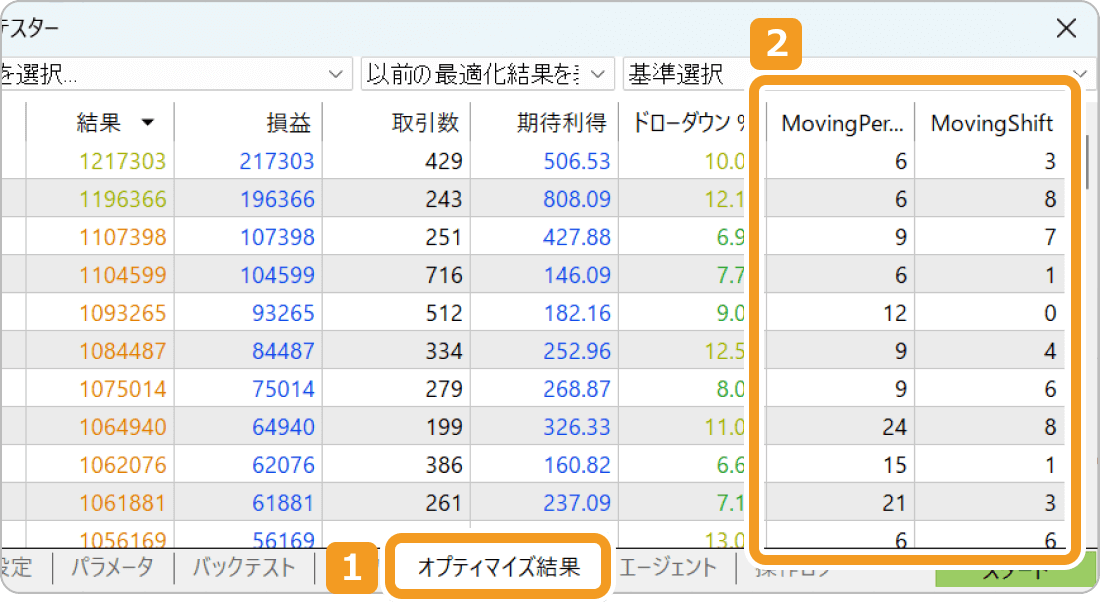Screen dimensions: 1100x602
Task: Open the パラメータ tab
Action: click(100, 567)
